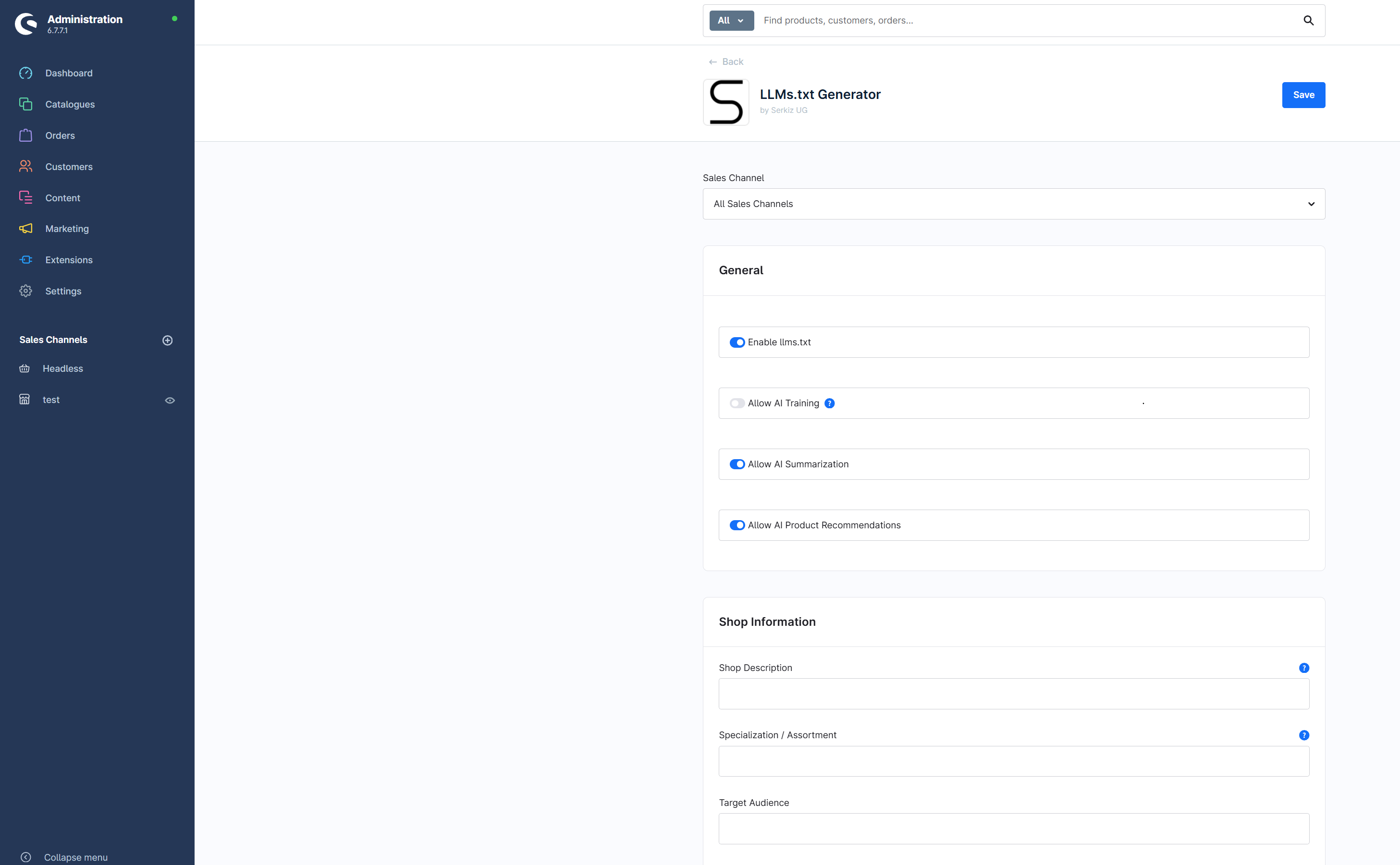Click the magnifier search icon
The width and height of the screenshot is (1400, 865).
(x=1308, y=21)
